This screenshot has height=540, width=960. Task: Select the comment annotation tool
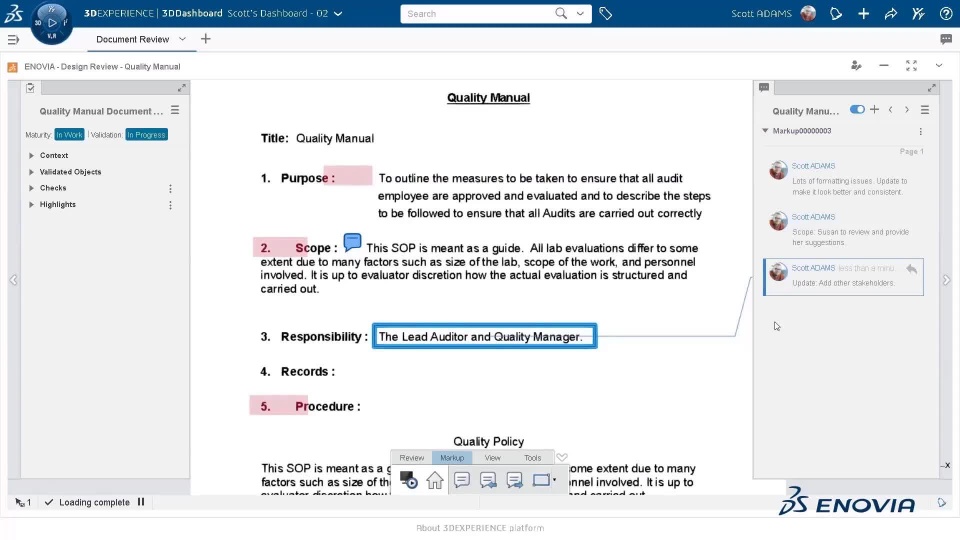462,480
